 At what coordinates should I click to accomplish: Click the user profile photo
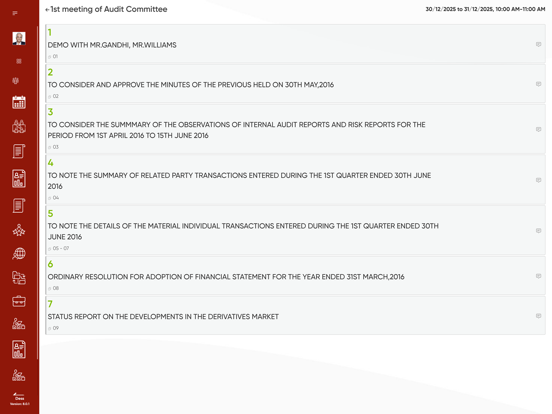click(x=19, y=38)
